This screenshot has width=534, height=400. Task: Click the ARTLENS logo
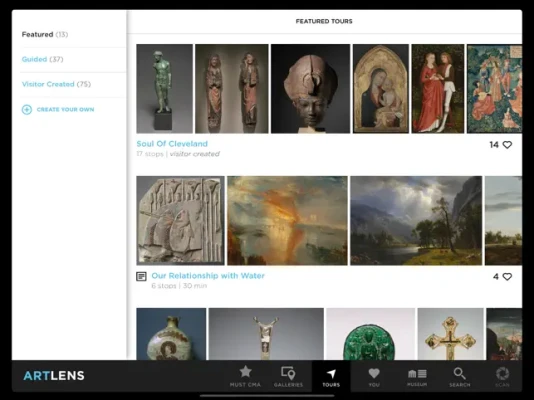tap(54, 375)
